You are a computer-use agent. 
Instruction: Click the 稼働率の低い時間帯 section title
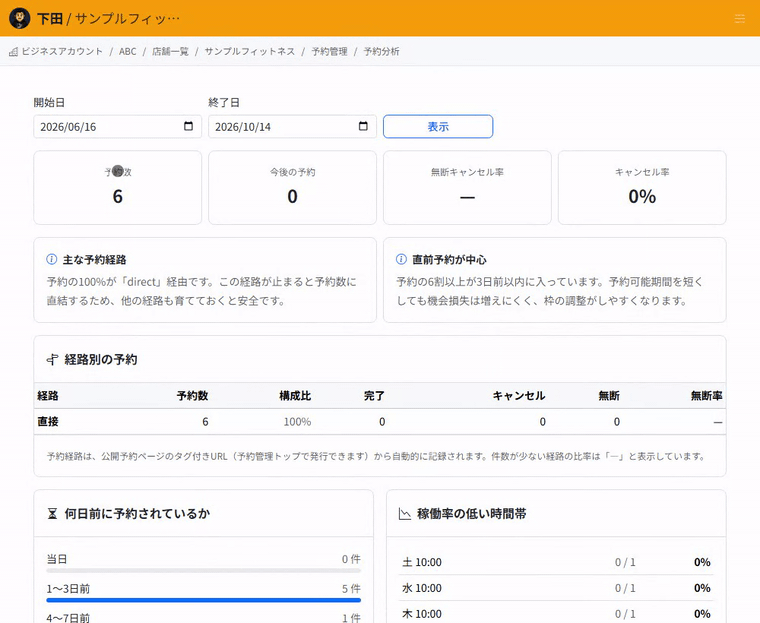click(472, 513)
